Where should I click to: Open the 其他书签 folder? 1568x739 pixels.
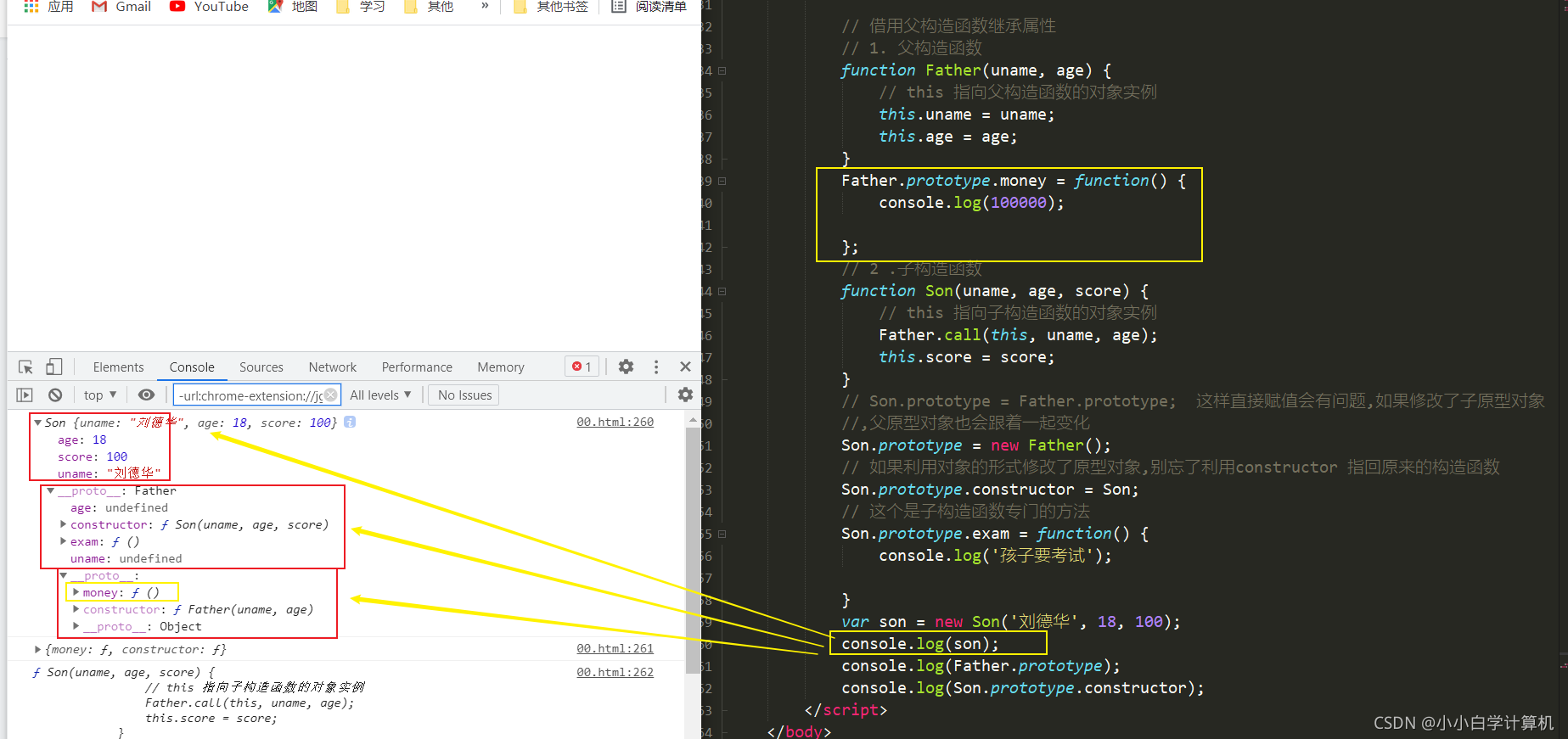551,6
